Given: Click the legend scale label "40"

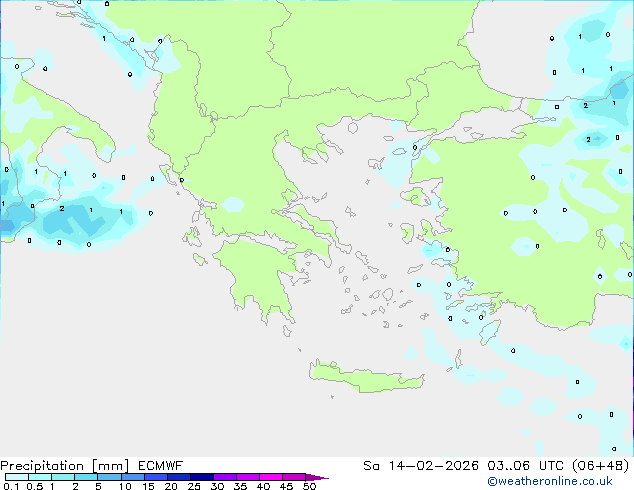Looking at the screenshot, I should pyautogui.click(x=263, y=486).
